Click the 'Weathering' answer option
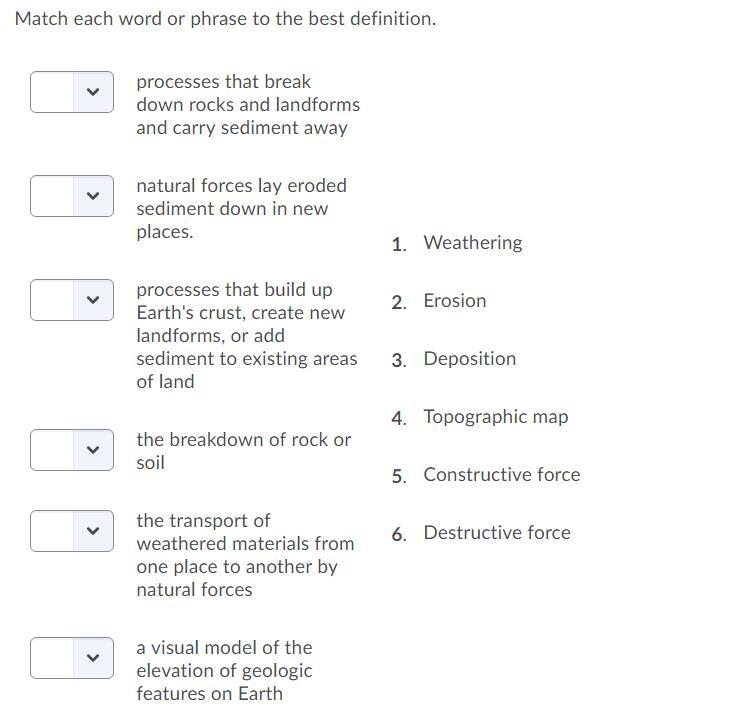 [x=472, y=243]
